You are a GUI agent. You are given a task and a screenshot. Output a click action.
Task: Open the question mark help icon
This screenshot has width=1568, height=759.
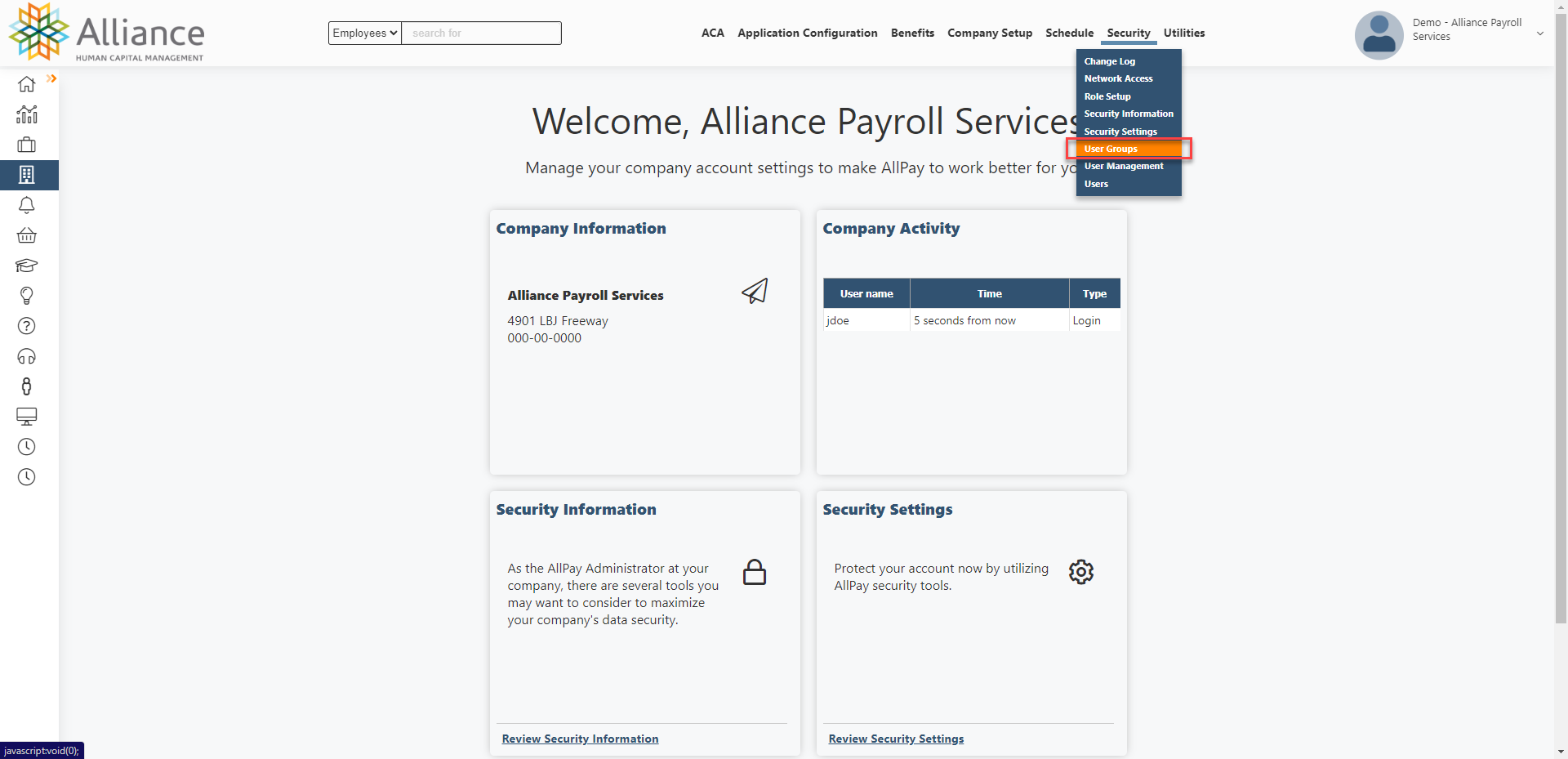pyautogui.click(x=27, y=326)
